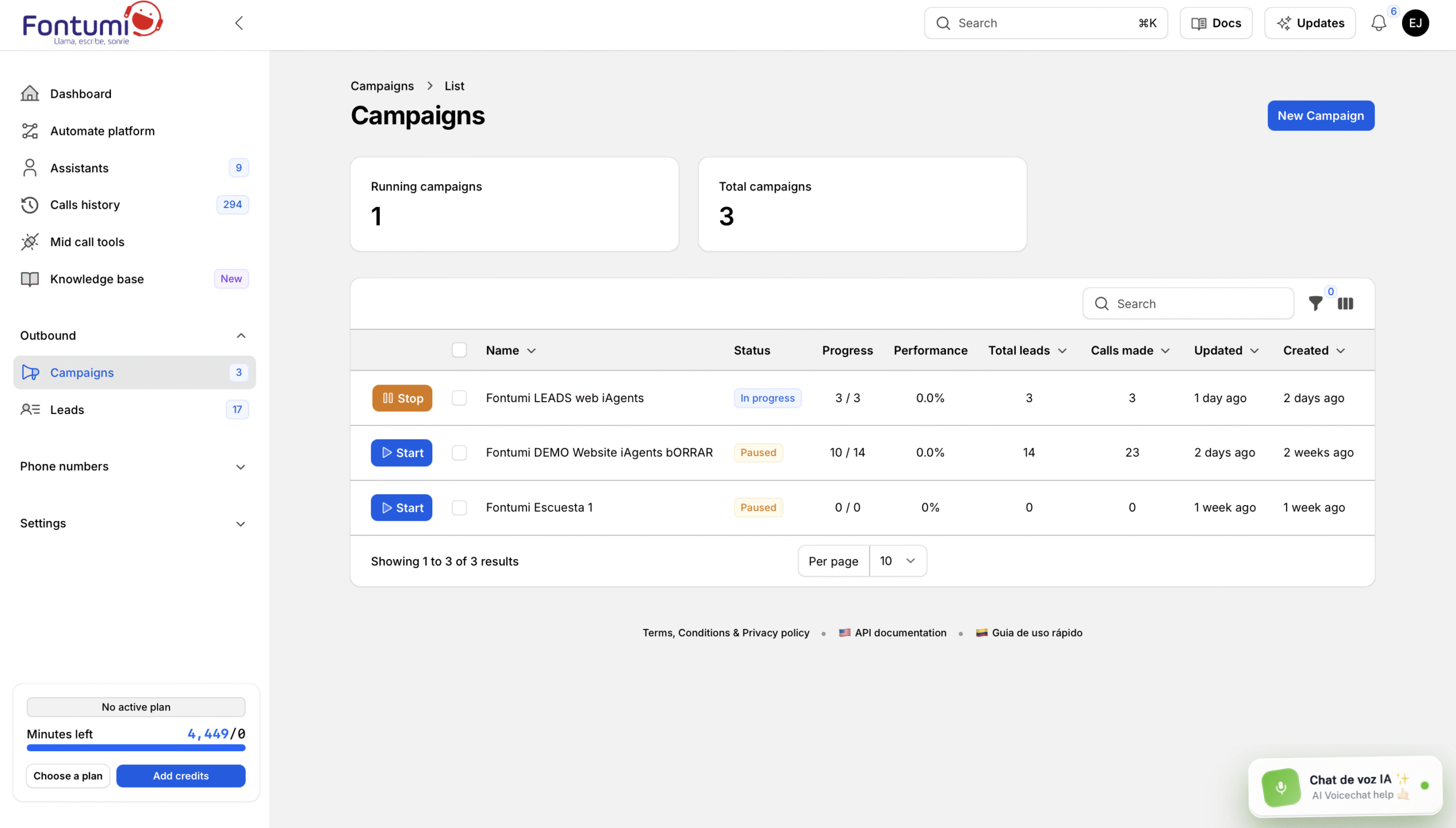Select the Fontumi Escuesta 1 checkbox
The width and height of the screenshot is (1456, 828).
point(459,508)
